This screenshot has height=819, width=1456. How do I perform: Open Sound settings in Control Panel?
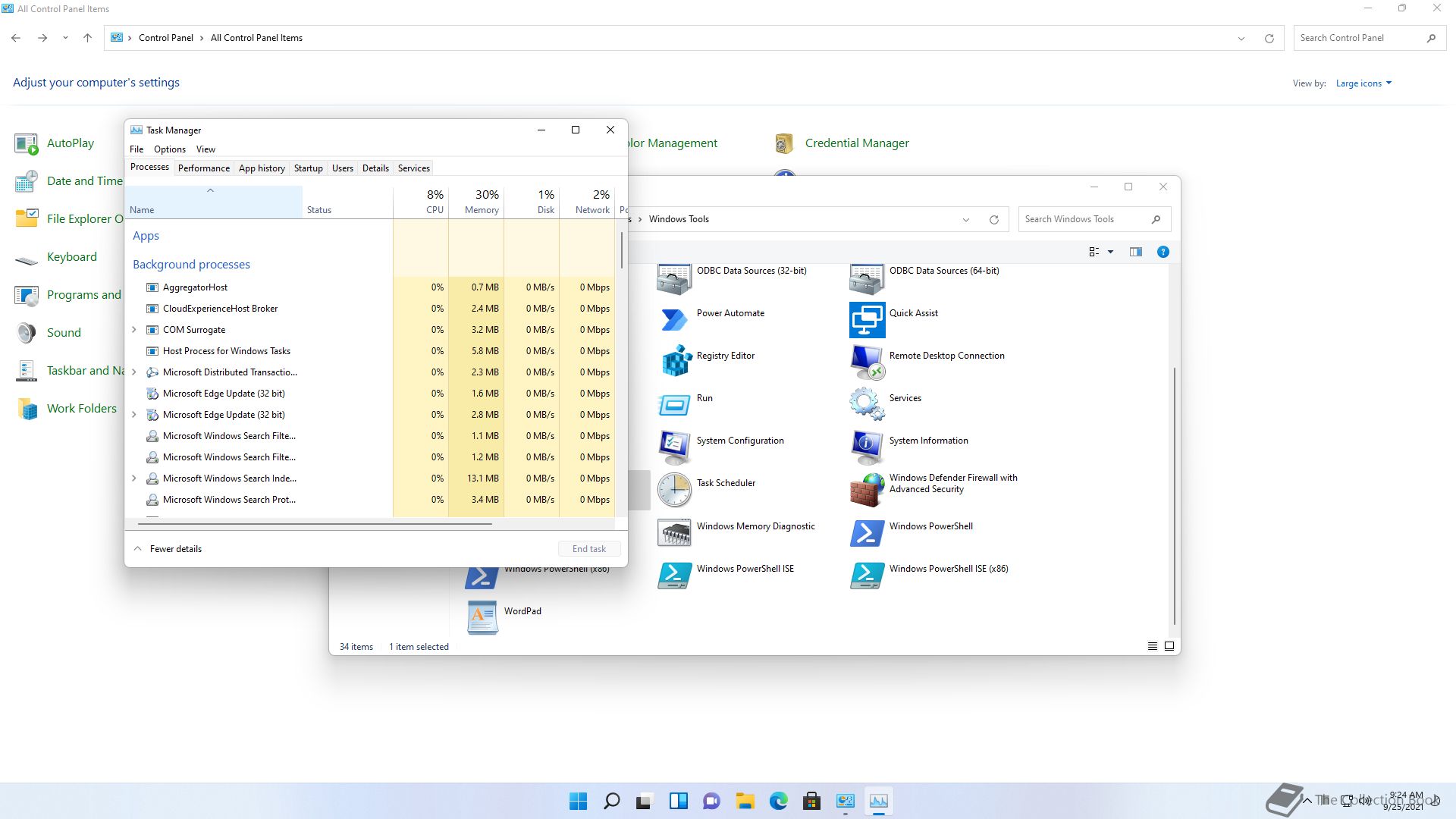point(64,333)
